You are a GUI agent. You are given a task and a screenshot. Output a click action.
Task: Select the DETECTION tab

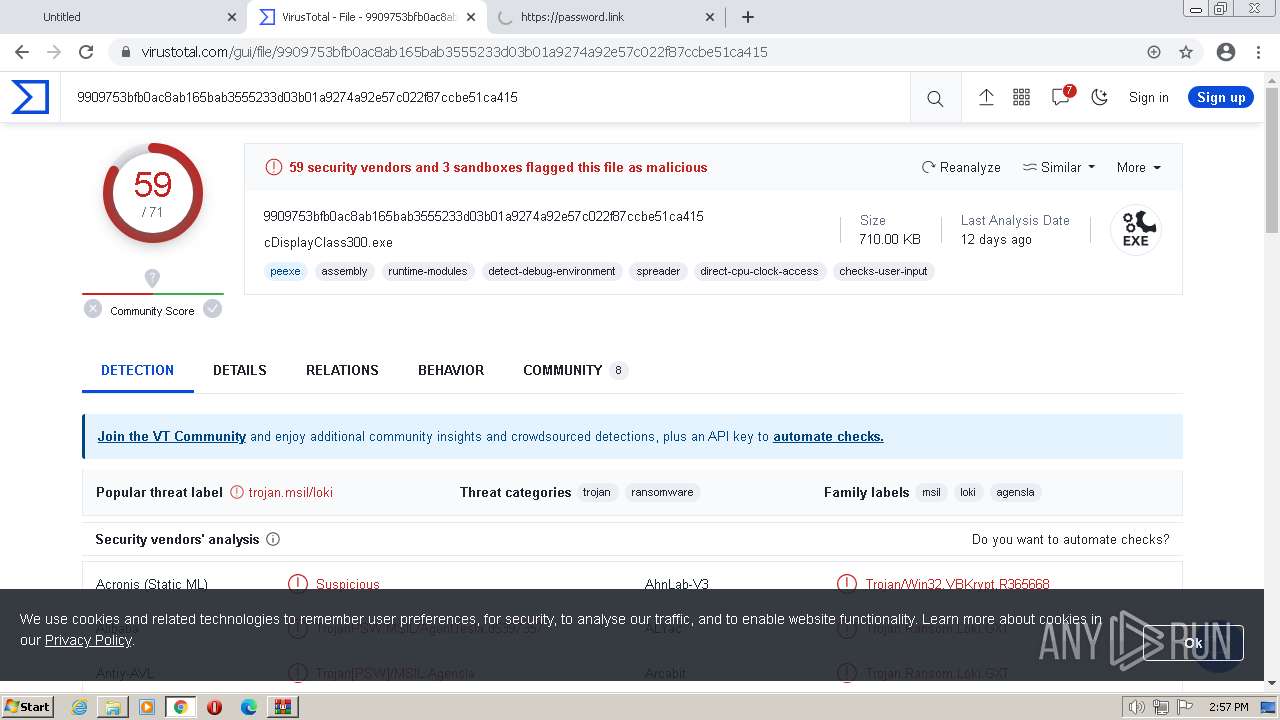click(137, 370)
